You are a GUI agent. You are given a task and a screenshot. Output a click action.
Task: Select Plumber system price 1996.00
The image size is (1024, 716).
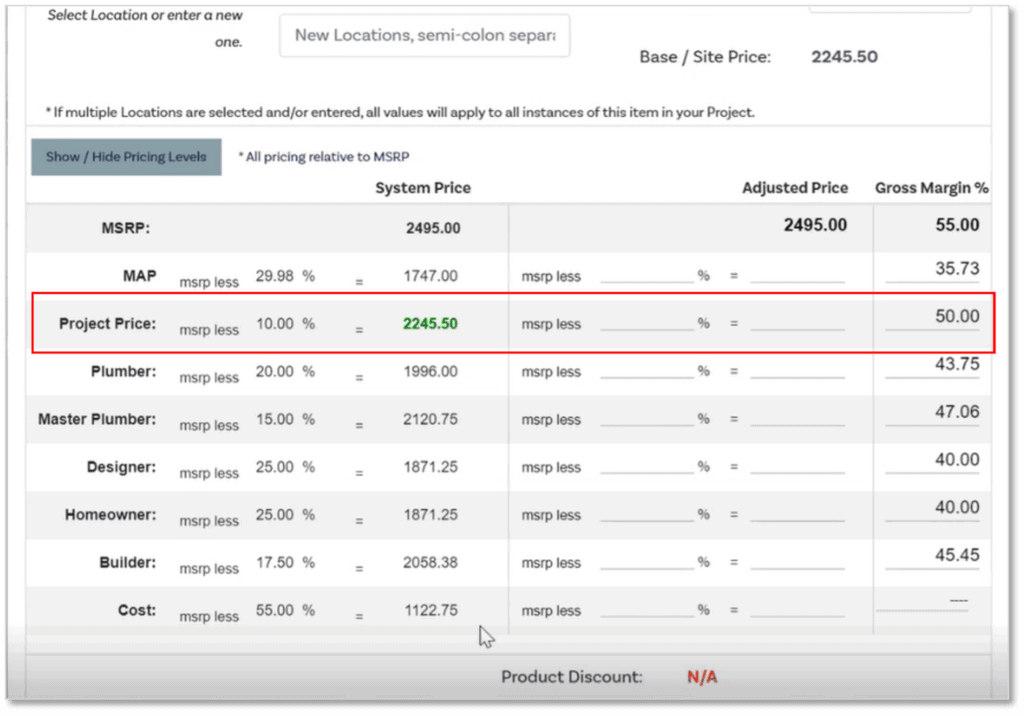[x=430, y=371]
